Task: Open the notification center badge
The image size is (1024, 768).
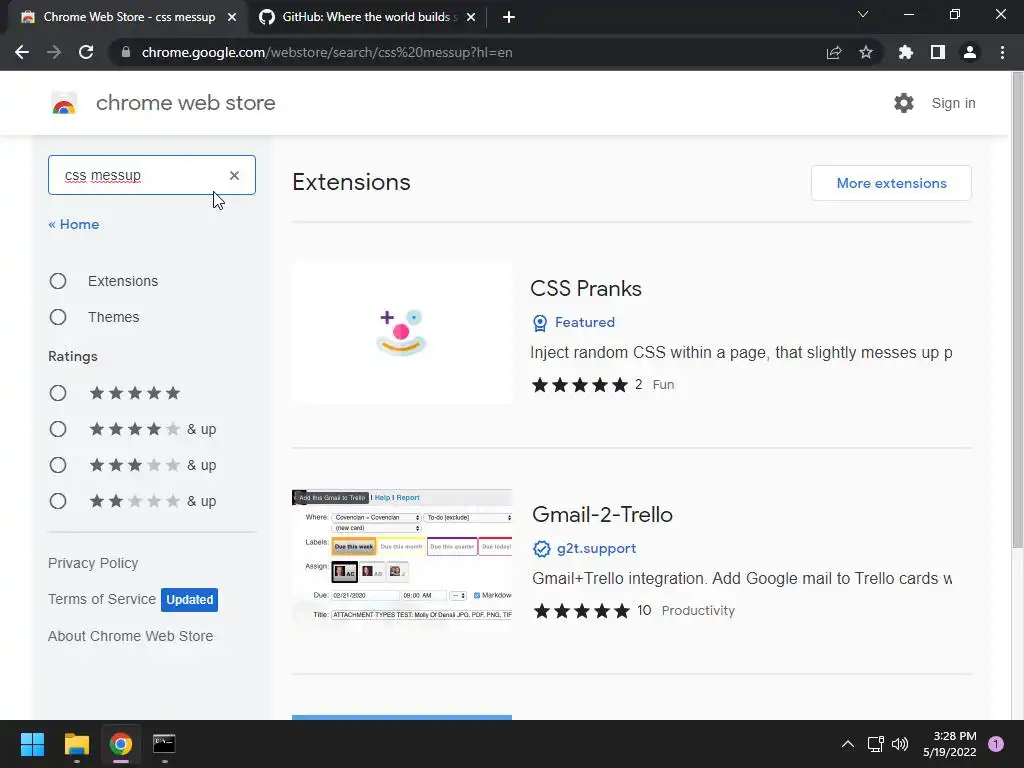Action: (996, 744)
